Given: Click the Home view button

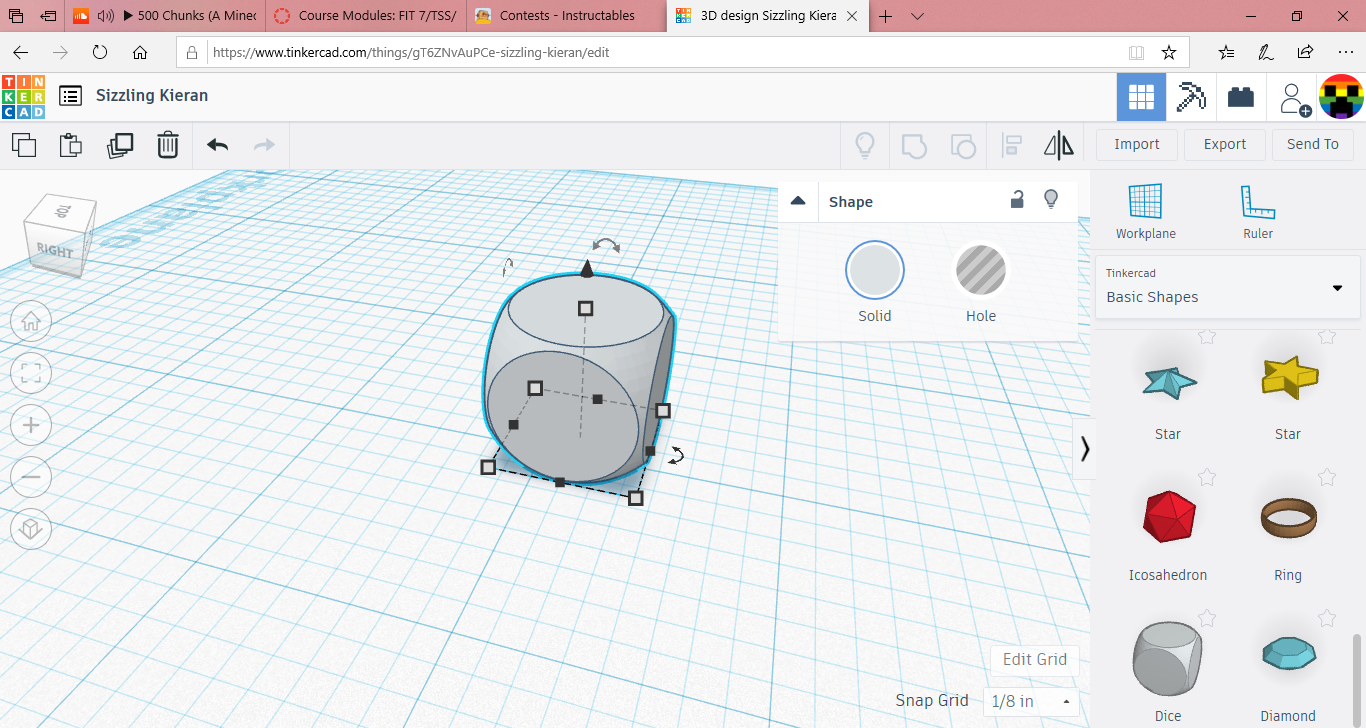Looking at the screenshot, I should pyautogui.click(x=31, y=321).
